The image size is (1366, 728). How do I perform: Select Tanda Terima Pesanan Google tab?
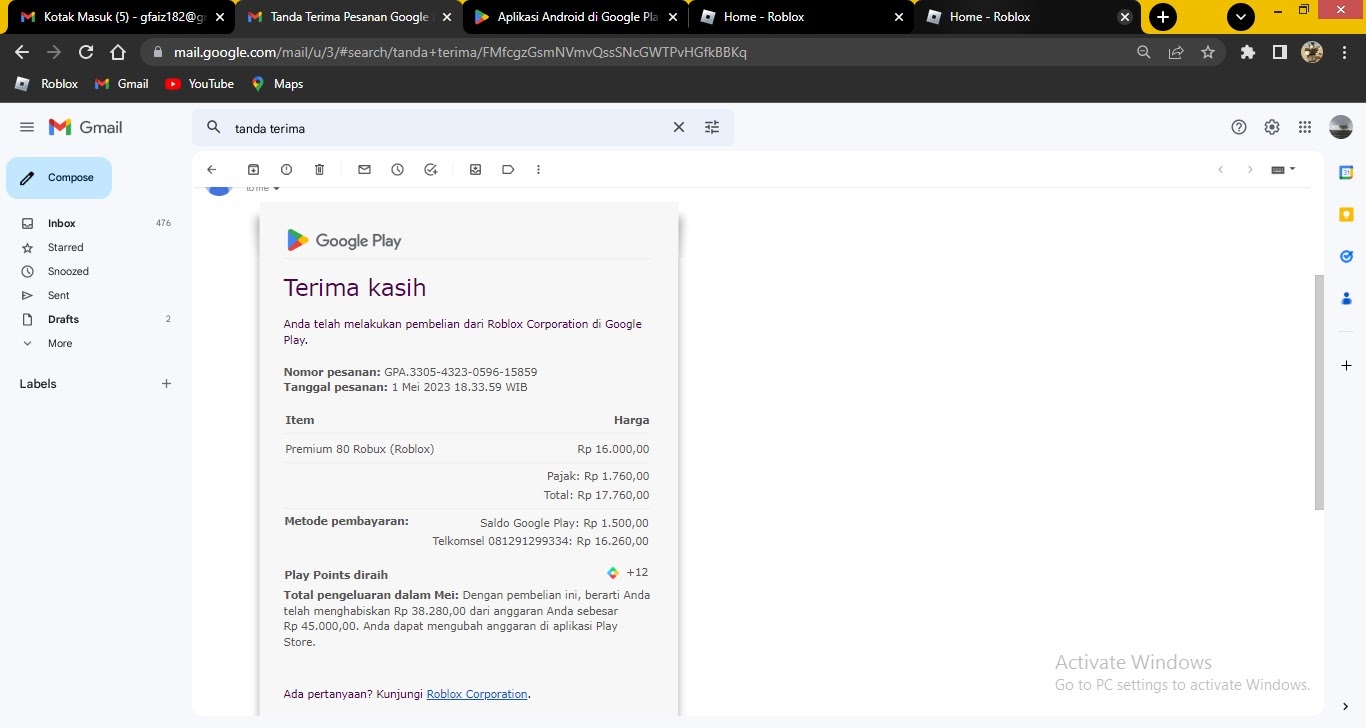[x=348, y=17]
